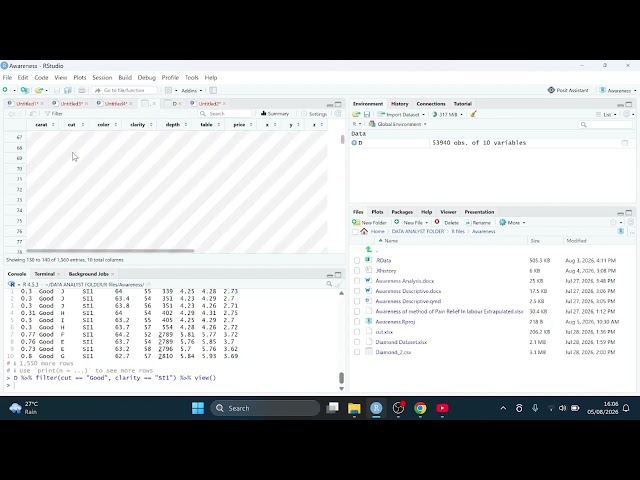Screen dimensions: 640x480
Task: Open the Awareness project dropdown
Action: coord(618,91)
